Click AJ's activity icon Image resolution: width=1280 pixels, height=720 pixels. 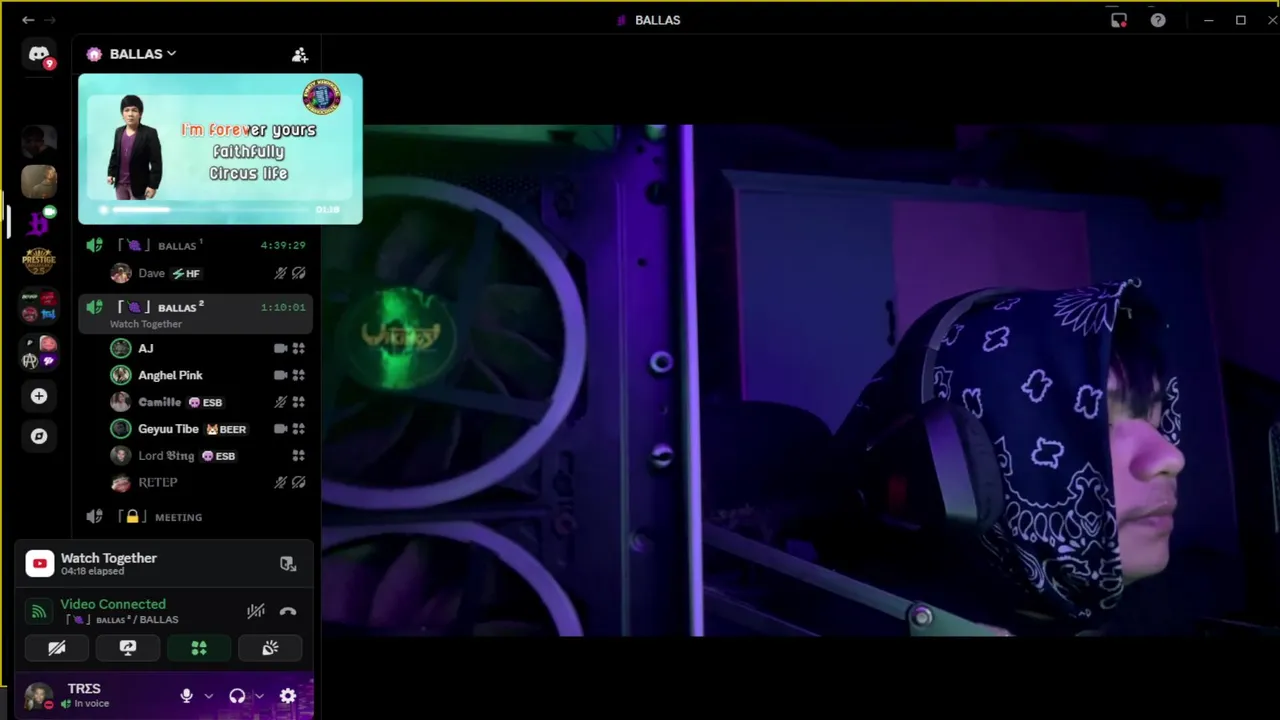(298, 348)
